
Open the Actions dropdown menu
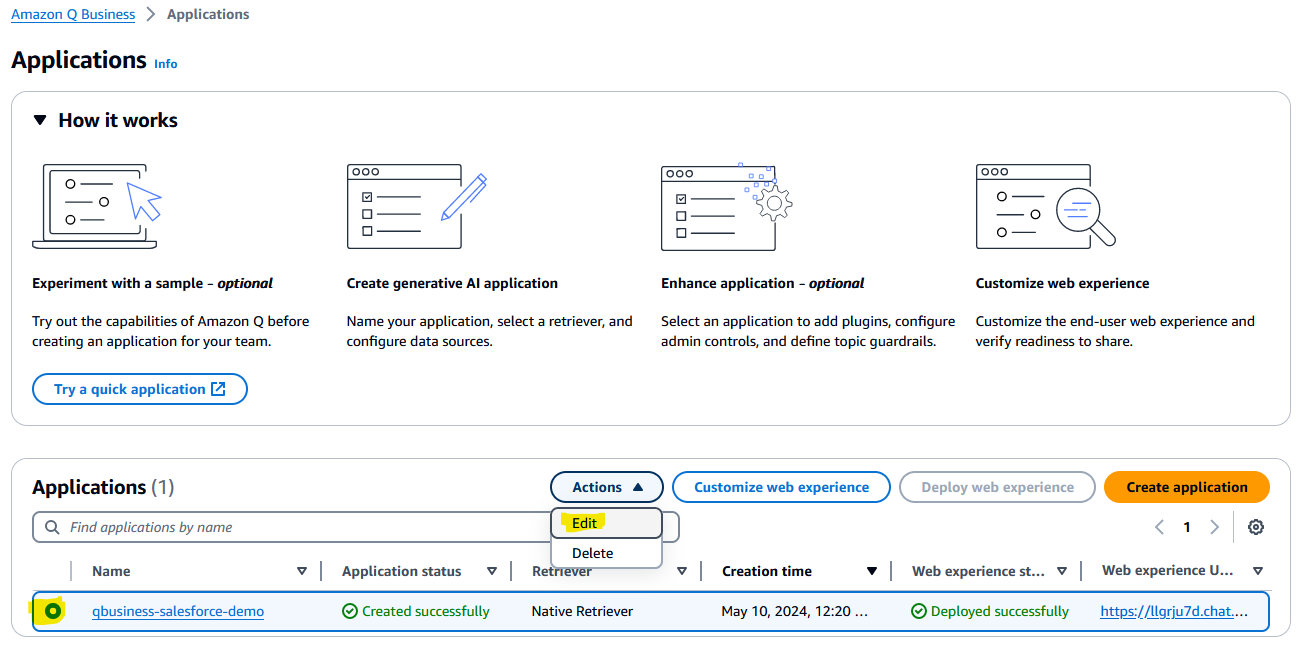click(x=607, y=487)
